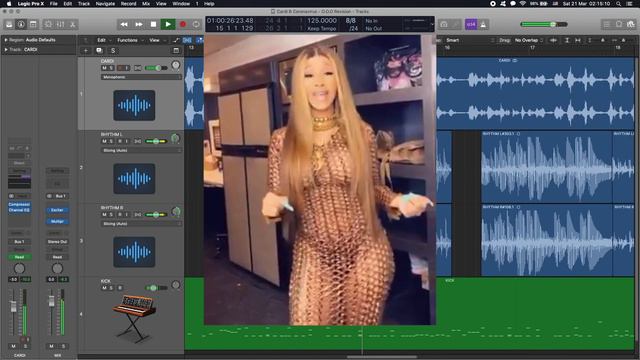Viewport: 640px width, 360px height.
Task: Adjust the CARDI track volume slider
Action: (x=156, y=68)
